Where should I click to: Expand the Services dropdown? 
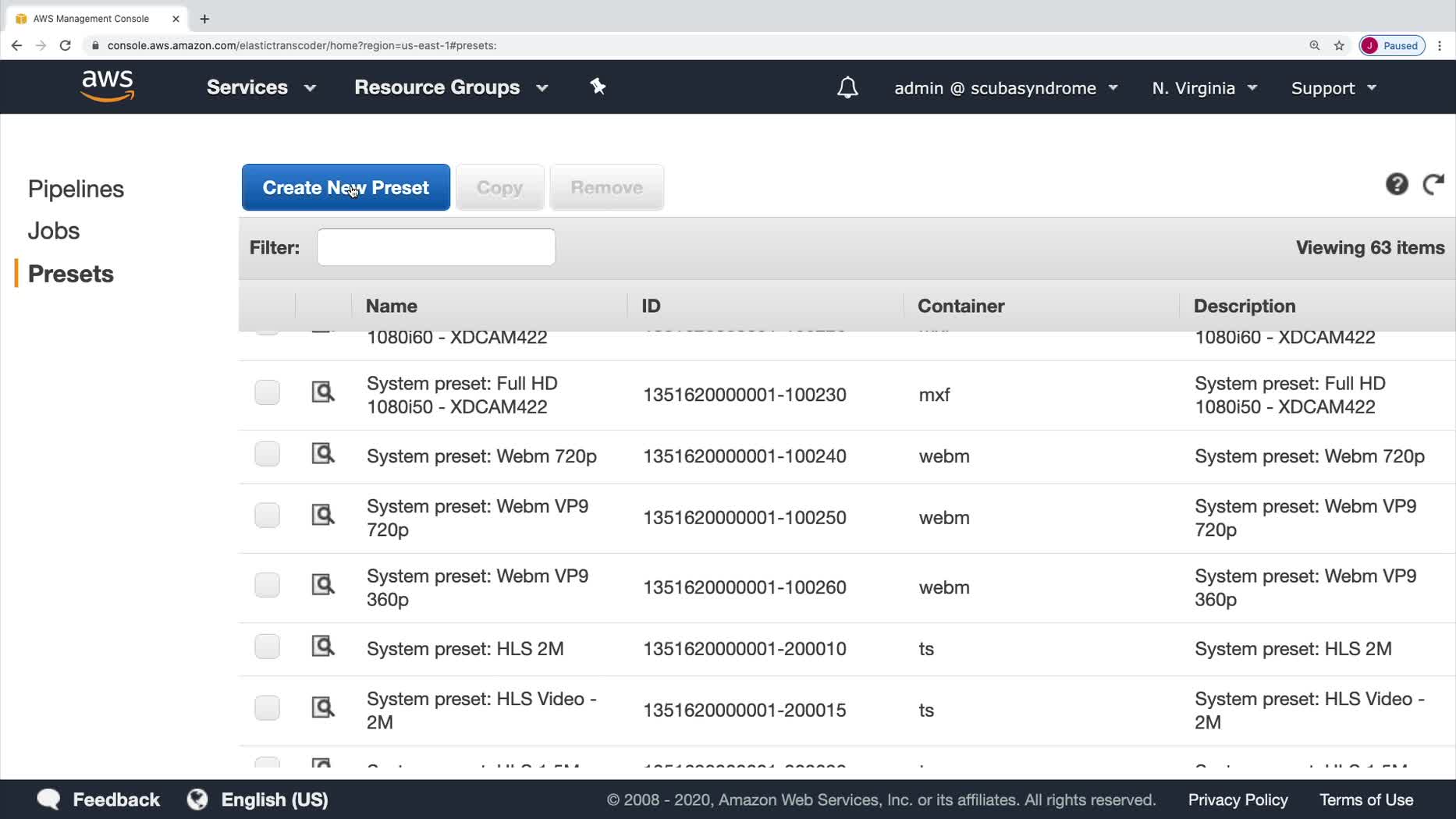tap(261, 87)
